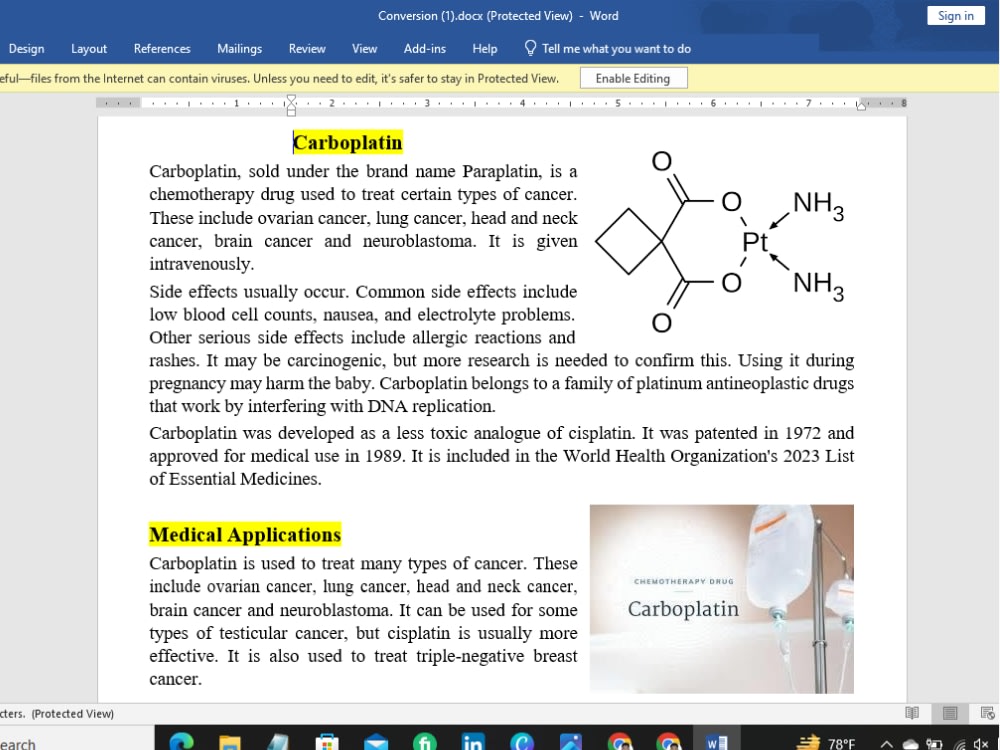Expand the hidden system tray icons chevron

click(x=886, y=744)
